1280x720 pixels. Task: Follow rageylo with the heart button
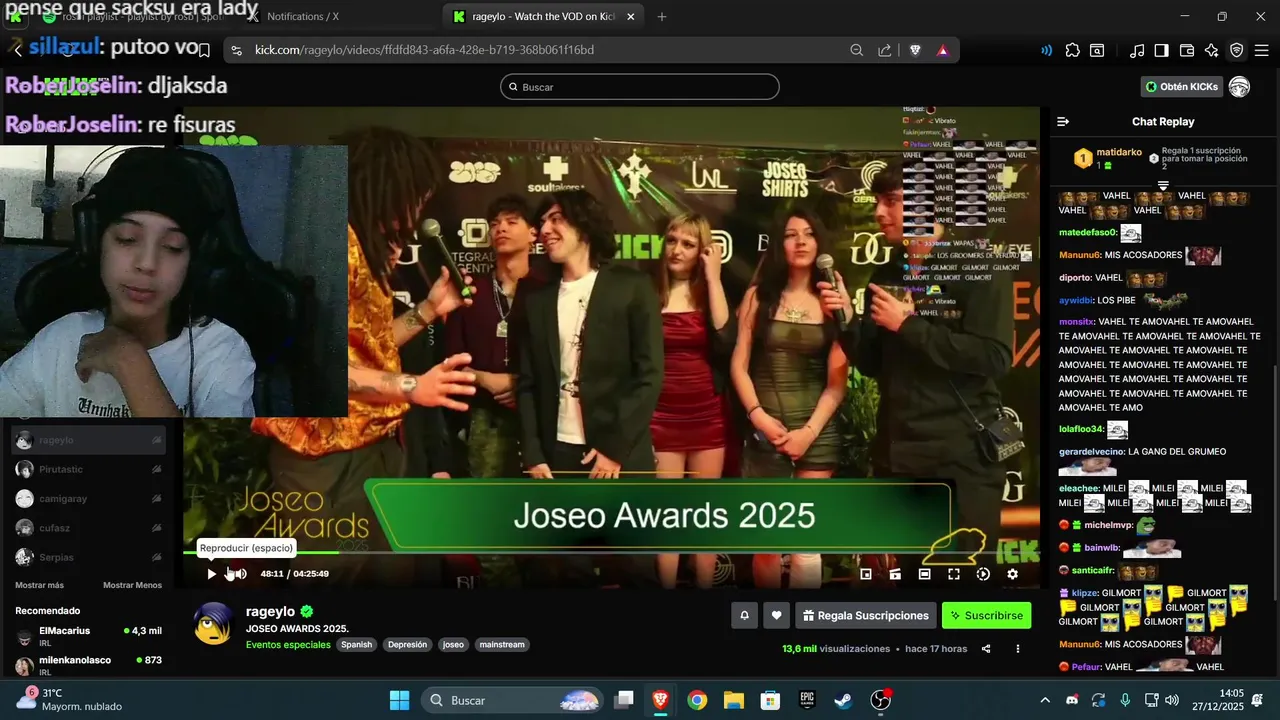pos(776,616)
